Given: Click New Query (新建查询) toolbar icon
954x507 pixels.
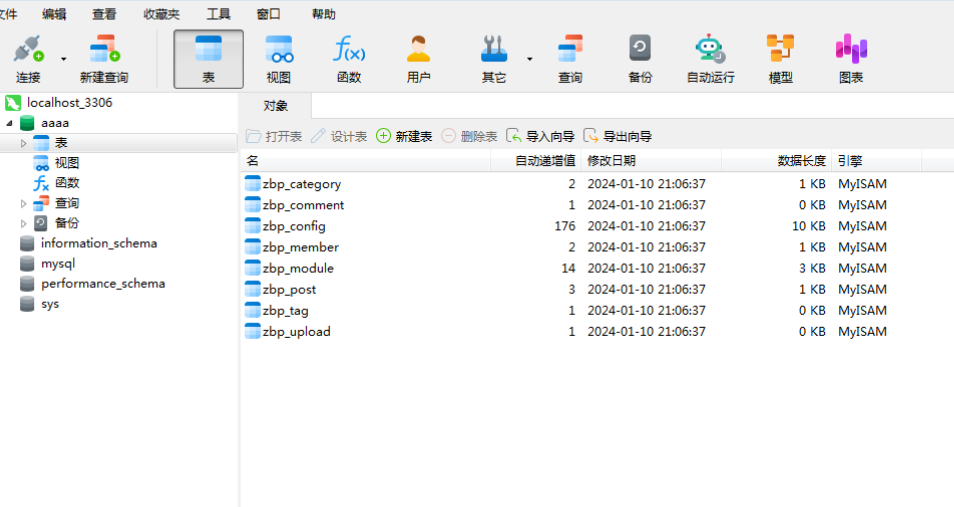Looking at the screenshot, I should click(x=104, y=59).
